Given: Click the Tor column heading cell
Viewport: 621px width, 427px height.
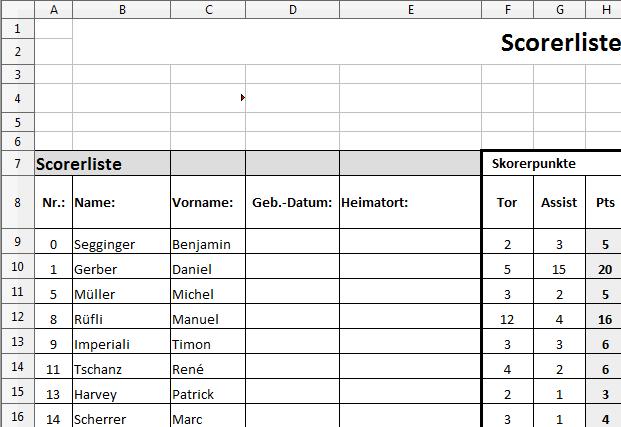Looking at the screenshot, I should (507, 202).
